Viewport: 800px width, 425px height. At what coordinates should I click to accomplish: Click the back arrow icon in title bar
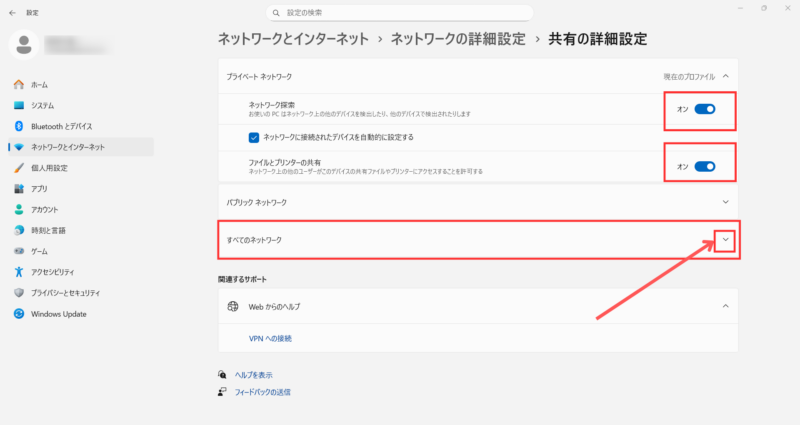(12, 12)
